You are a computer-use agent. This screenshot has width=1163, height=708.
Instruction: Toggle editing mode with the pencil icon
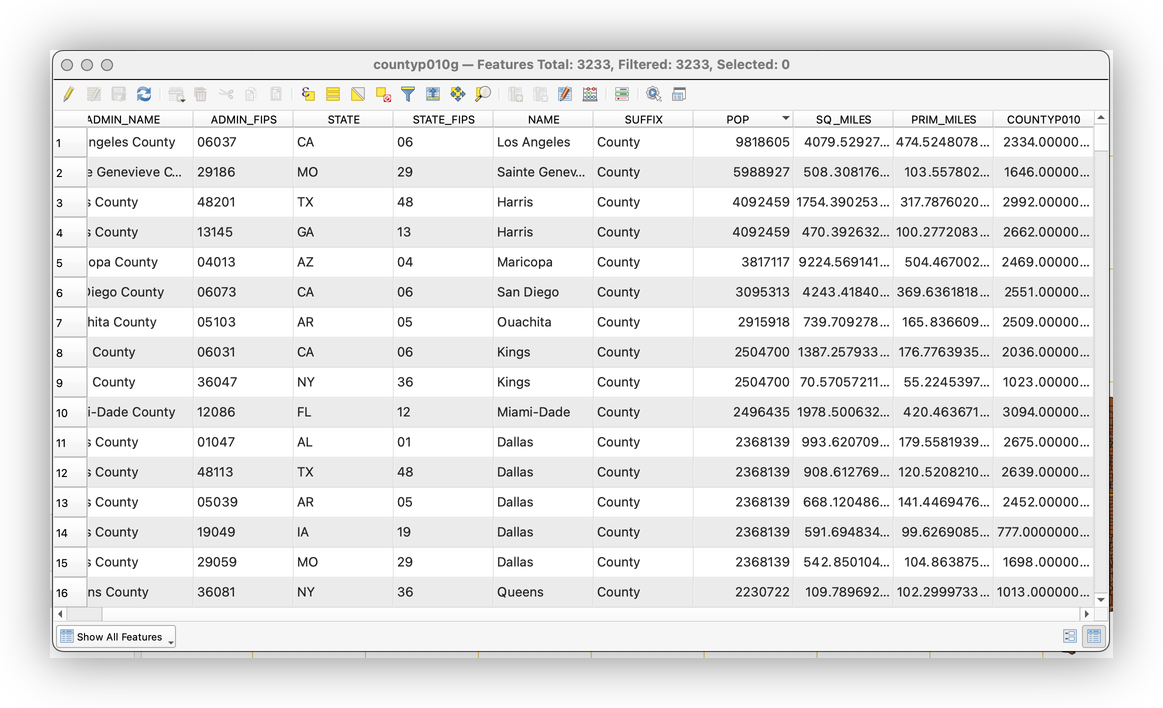tap(68, 94)
